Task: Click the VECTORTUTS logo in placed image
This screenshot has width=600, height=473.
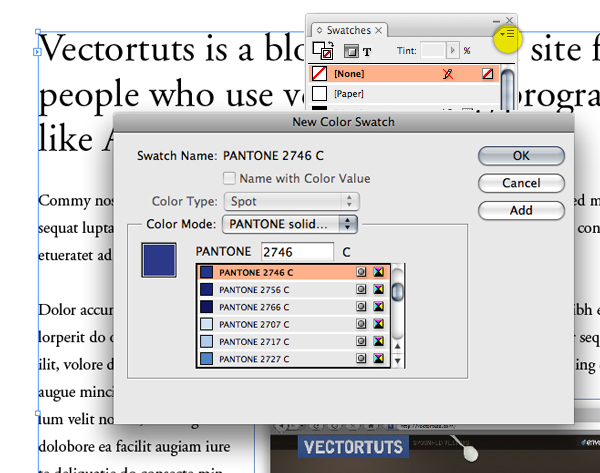Action: pos(353,447)
